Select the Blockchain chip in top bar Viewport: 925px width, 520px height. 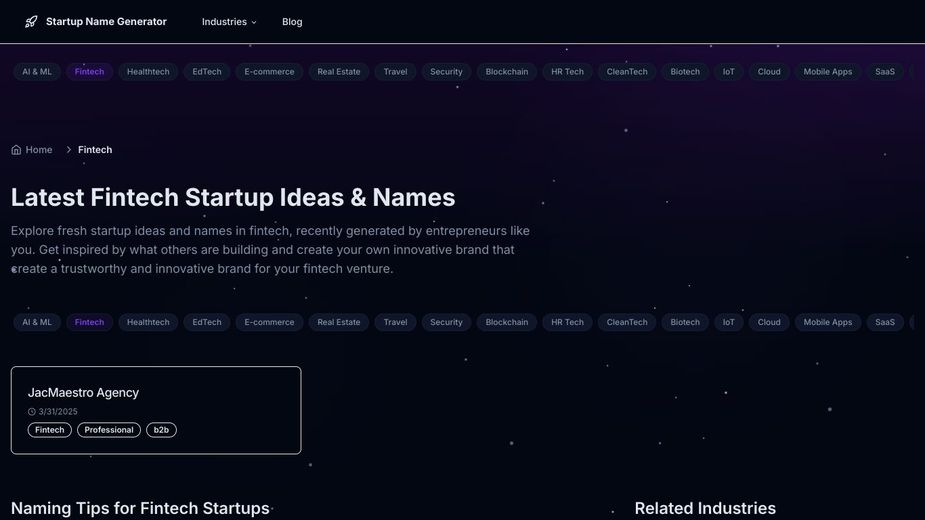(507, 72)
